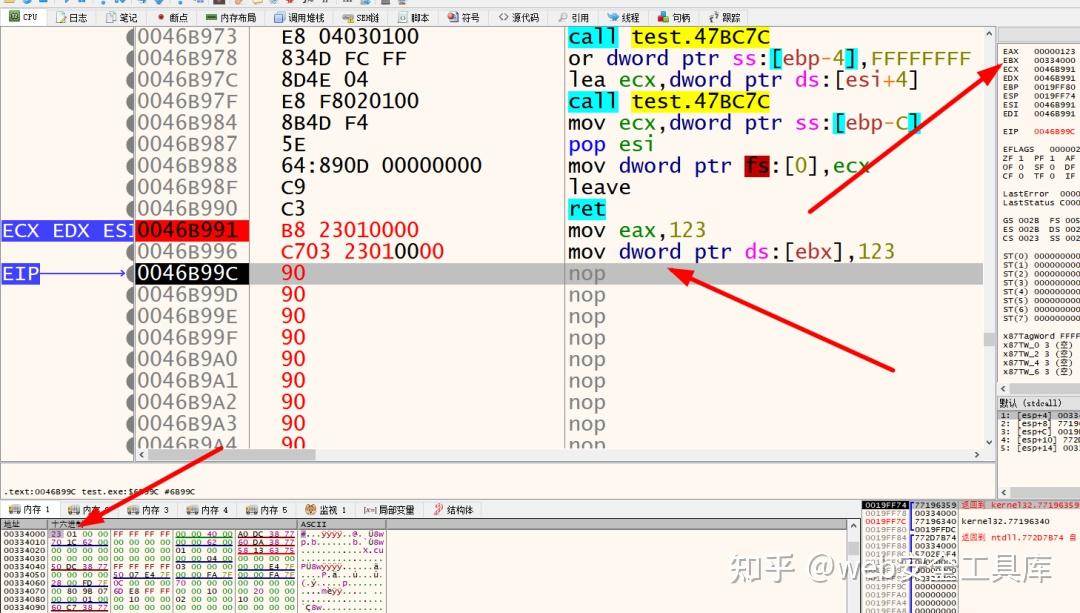
Task: Click address 0046B973 in disassembly
Action: pyautogui.click(x=187, y=37)
